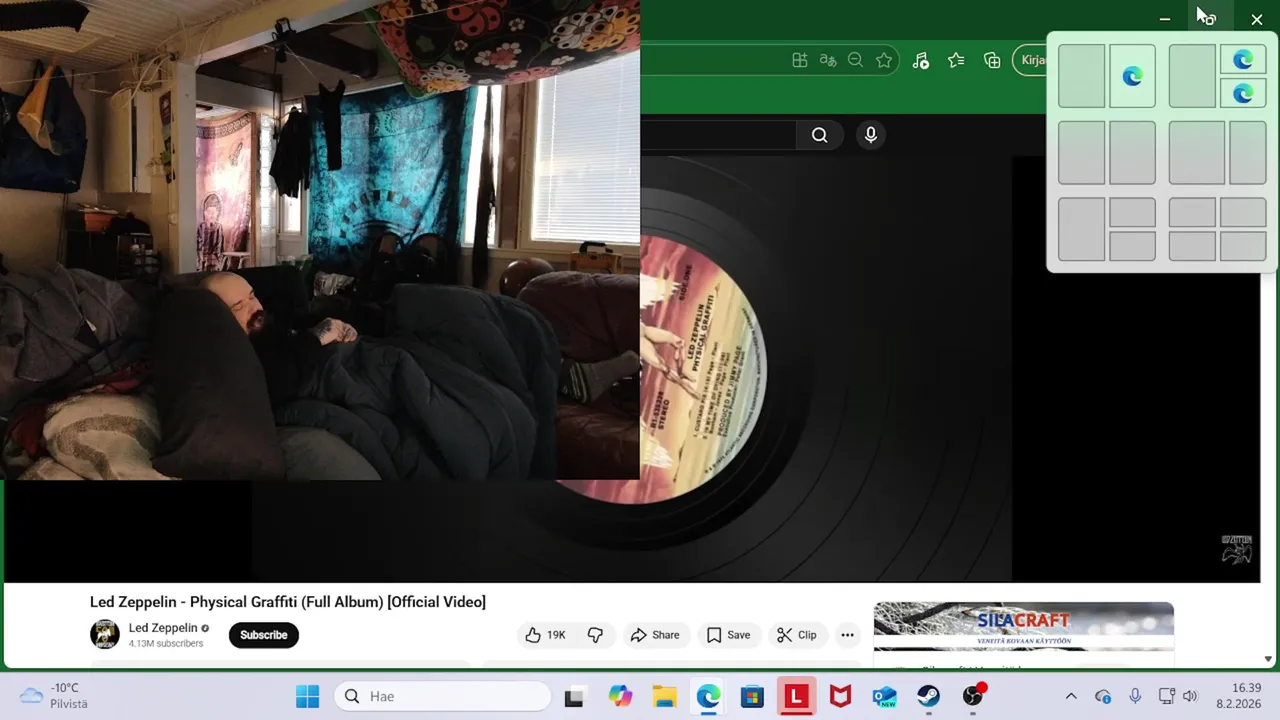
Task: Pick the upper stacked Edge snap zone
Action: point(1243,60)
